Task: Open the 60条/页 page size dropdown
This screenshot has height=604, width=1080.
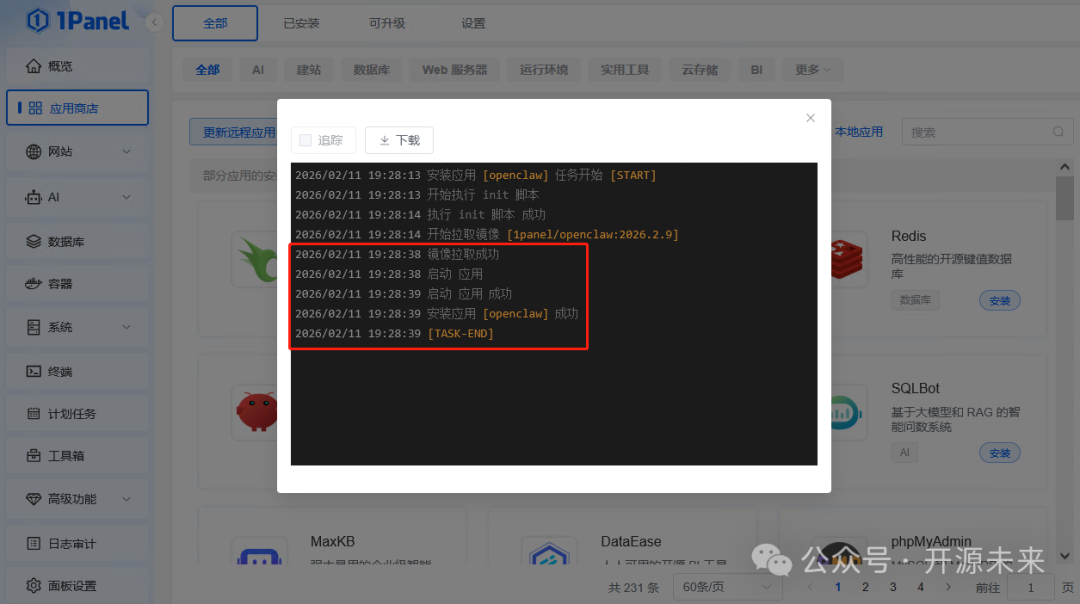Action: click(x=727, y=586)
